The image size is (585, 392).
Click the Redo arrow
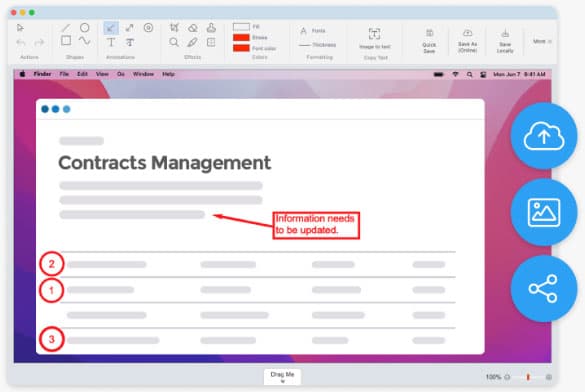point(39,43)
